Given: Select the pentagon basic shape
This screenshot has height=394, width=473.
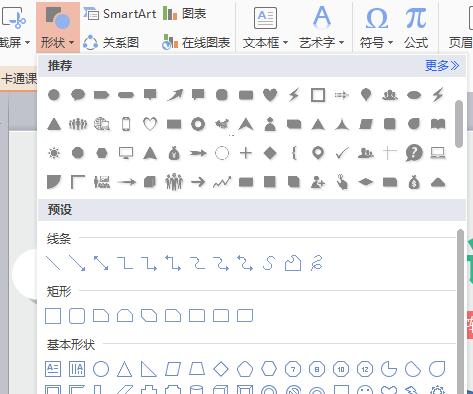Looking at the screenshot, I should pos(245,369).
